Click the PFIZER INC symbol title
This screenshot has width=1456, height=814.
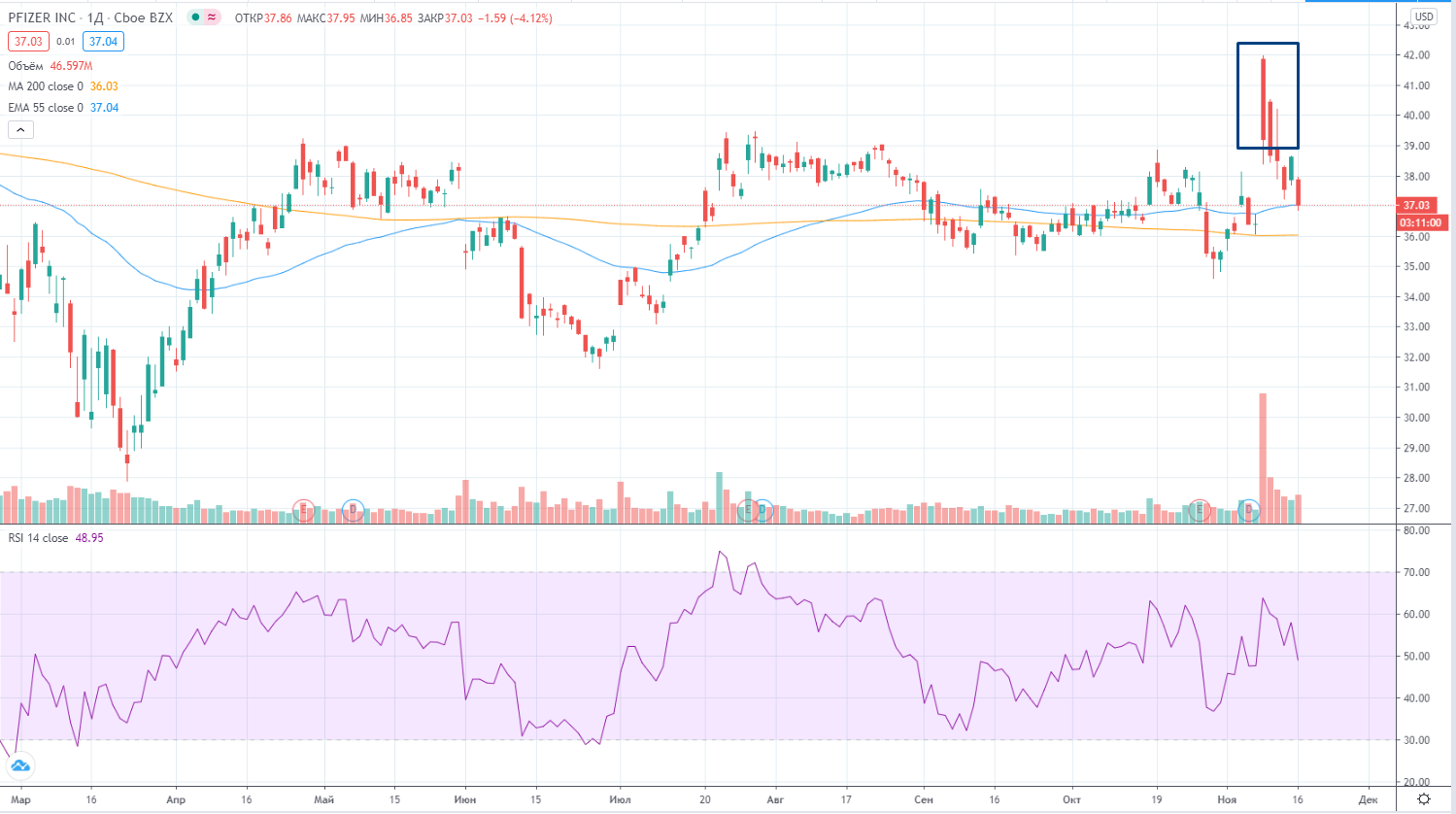pos(42,17)
